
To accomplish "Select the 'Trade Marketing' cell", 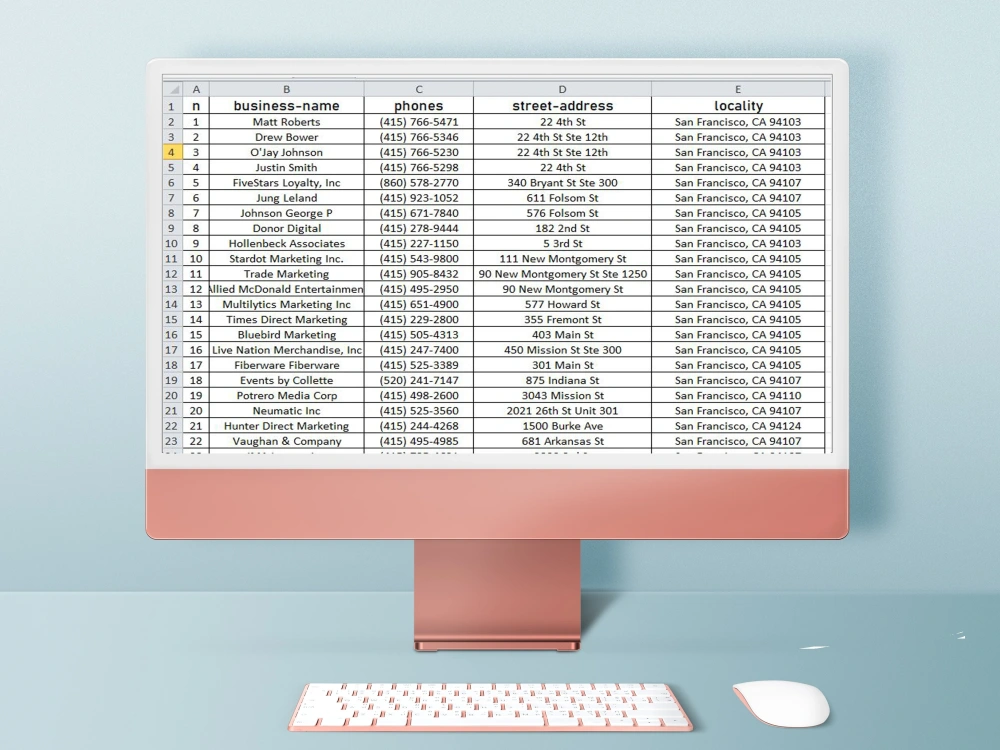I will click(286, 274).
